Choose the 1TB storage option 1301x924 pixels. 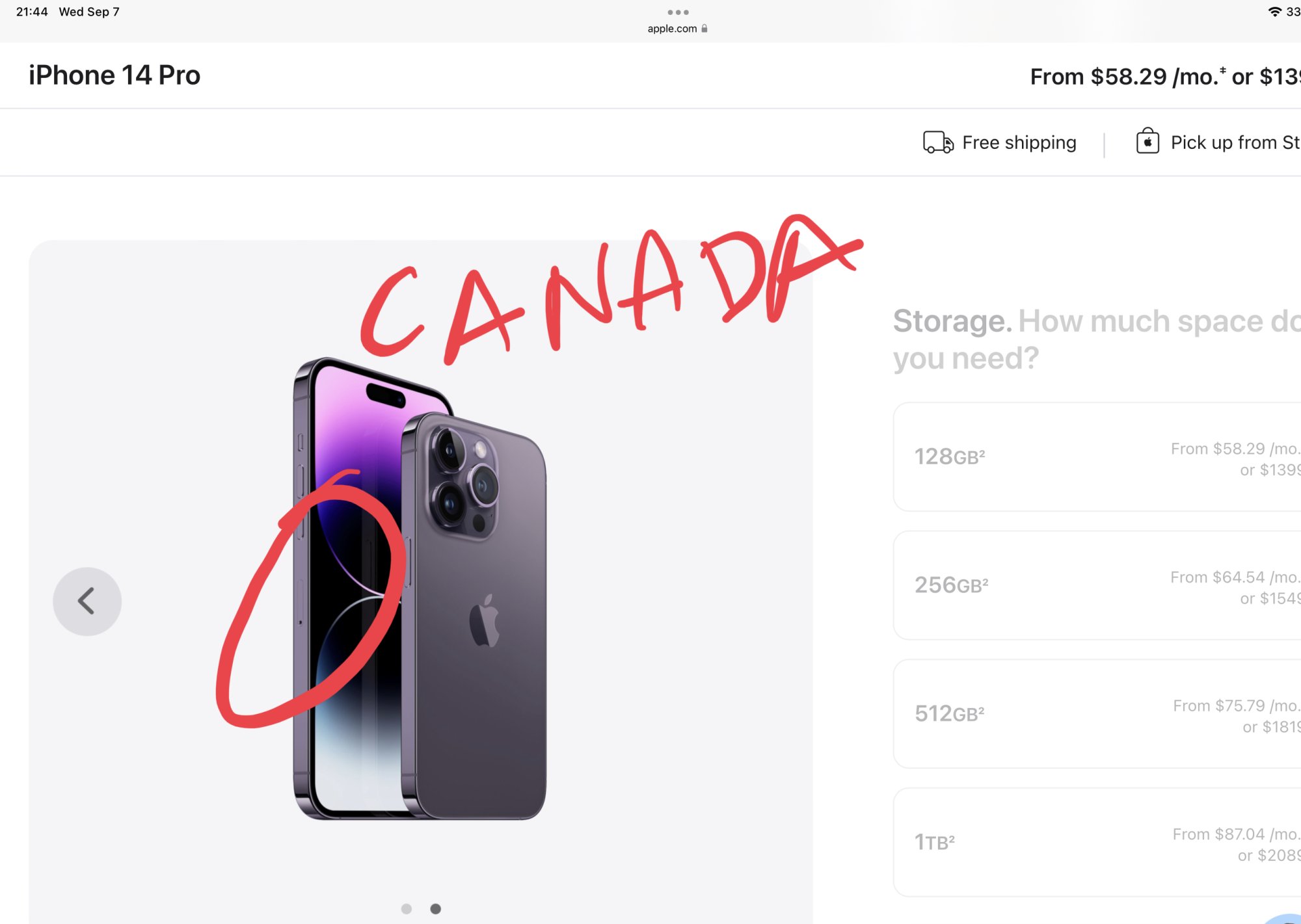(1097, 843)
